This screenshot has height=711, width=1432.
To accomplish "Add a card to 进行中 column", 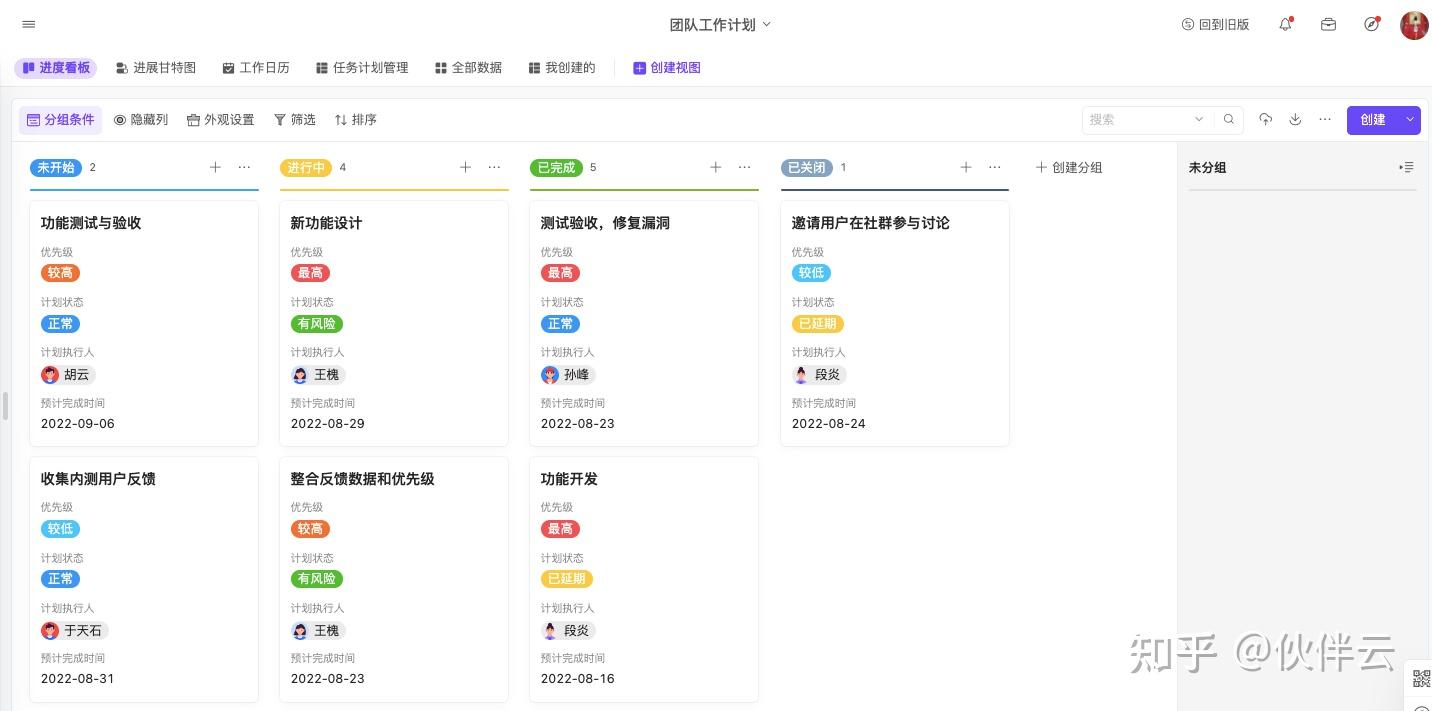I will coord(465,167).
